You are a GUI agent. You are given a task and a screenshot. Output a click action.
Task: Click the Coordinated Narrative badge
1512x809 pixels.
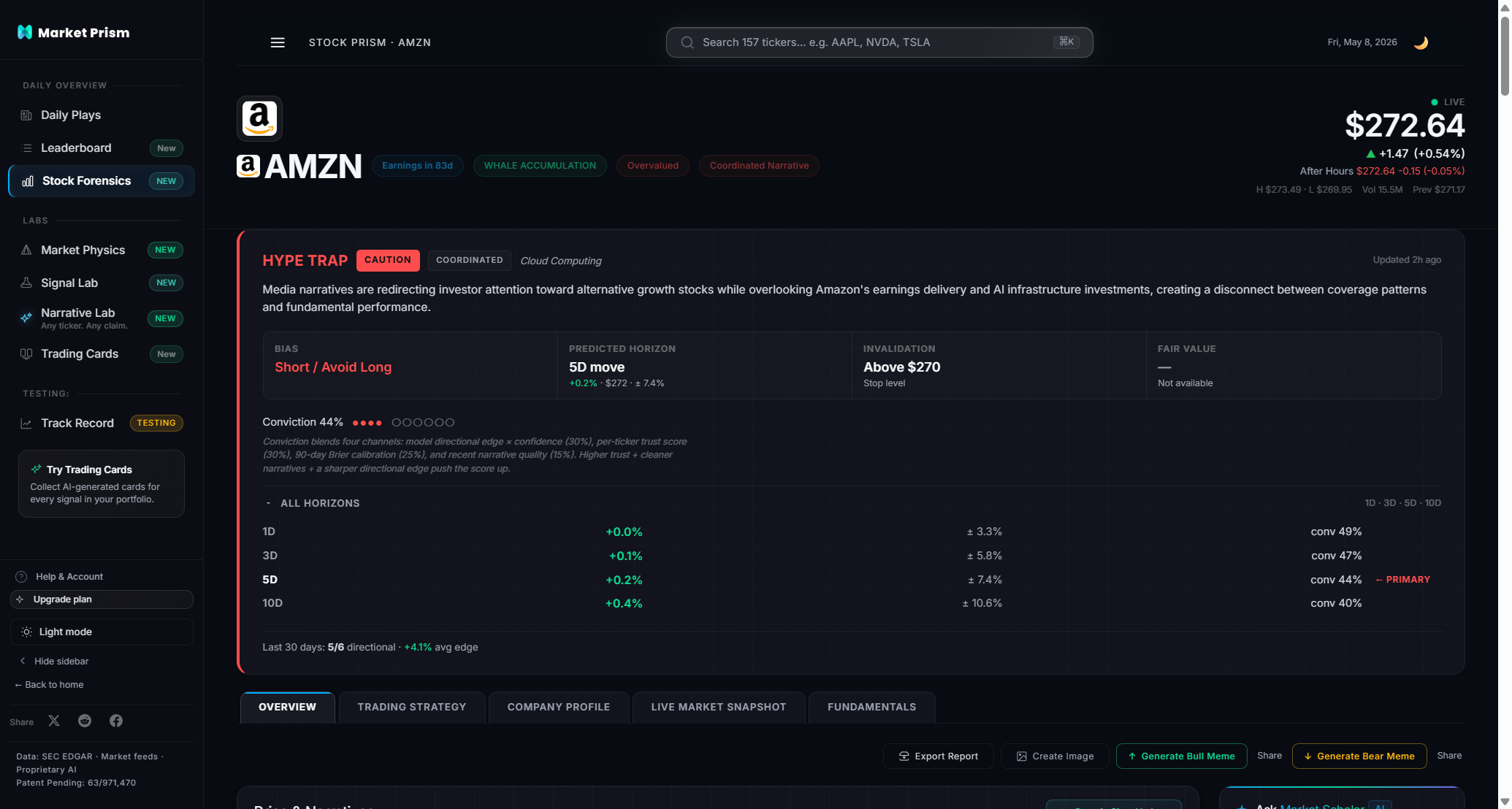[x=759, y=166]
